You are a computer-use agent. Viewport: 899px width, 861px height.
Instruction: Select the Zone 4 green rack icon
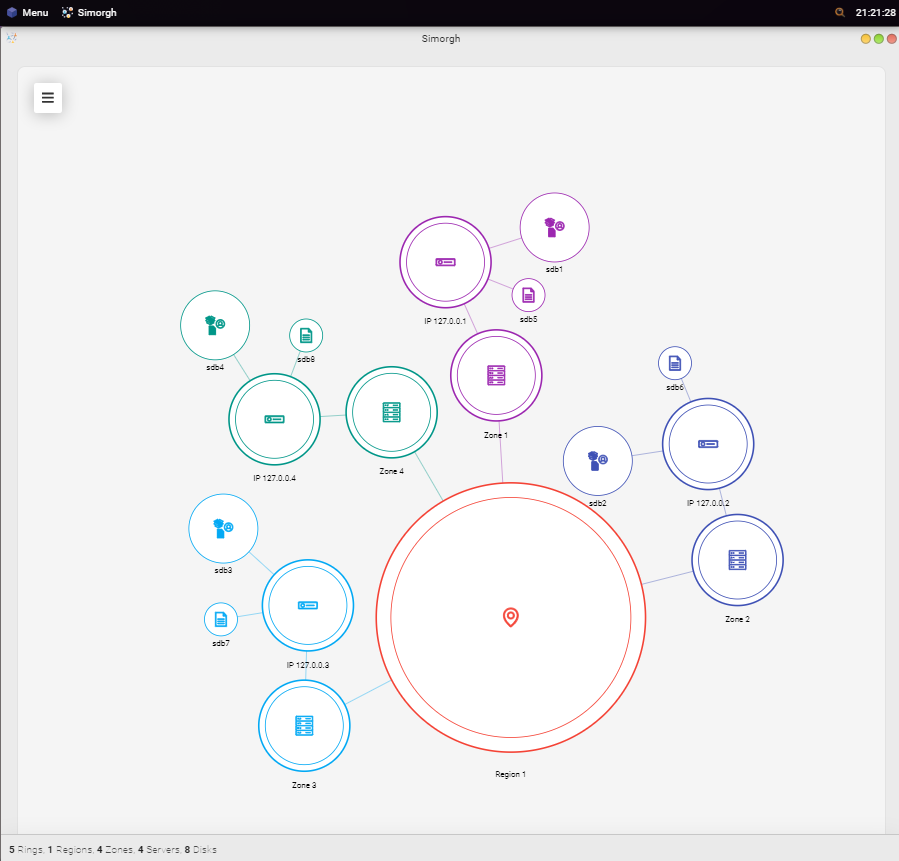click(391, 412)
